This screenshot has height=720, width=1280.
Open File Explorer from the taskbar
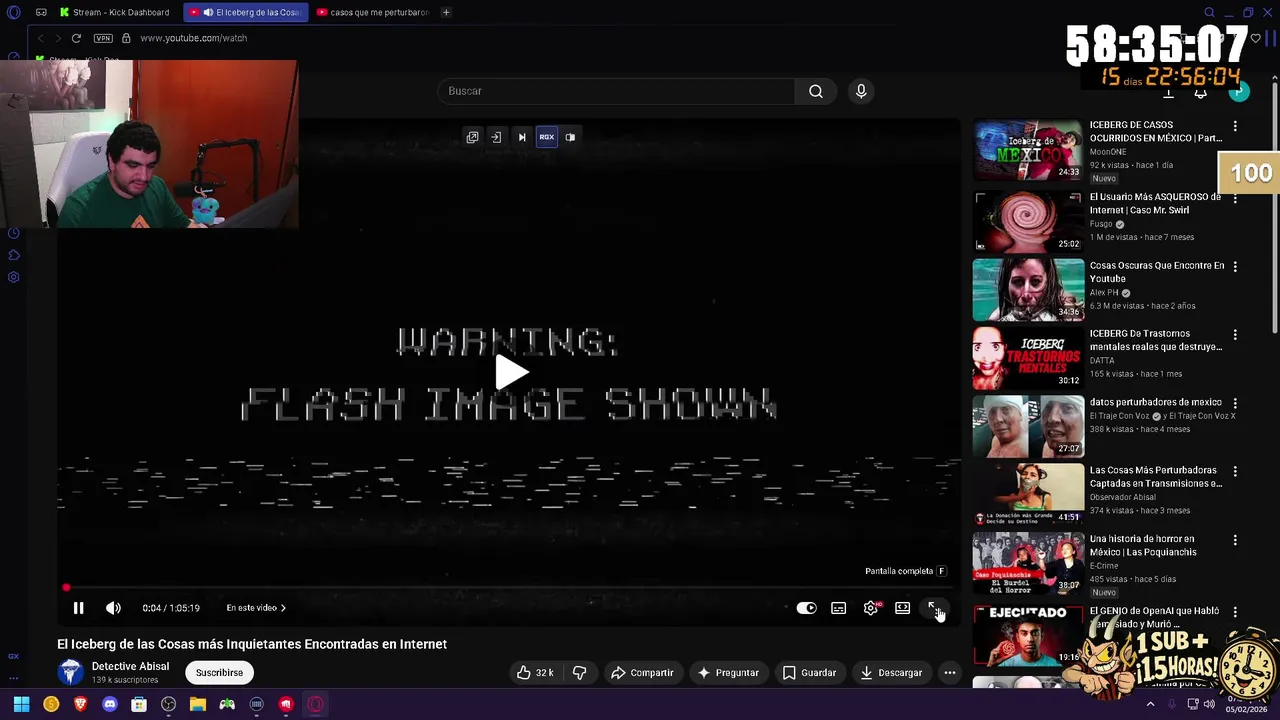(198, 704)
